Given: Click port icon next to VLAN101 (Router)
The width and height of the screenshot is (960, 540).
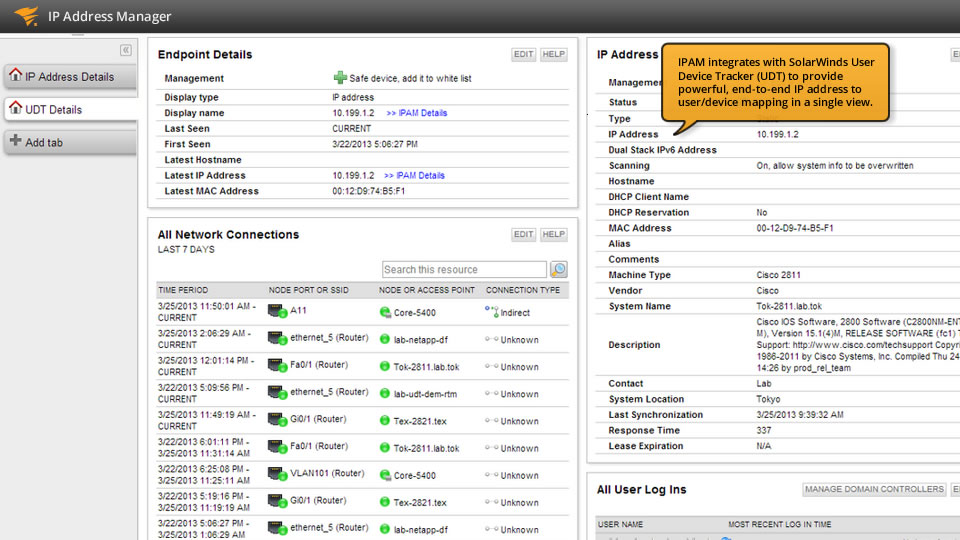Looking at the screenshot, I should [277, 474].
